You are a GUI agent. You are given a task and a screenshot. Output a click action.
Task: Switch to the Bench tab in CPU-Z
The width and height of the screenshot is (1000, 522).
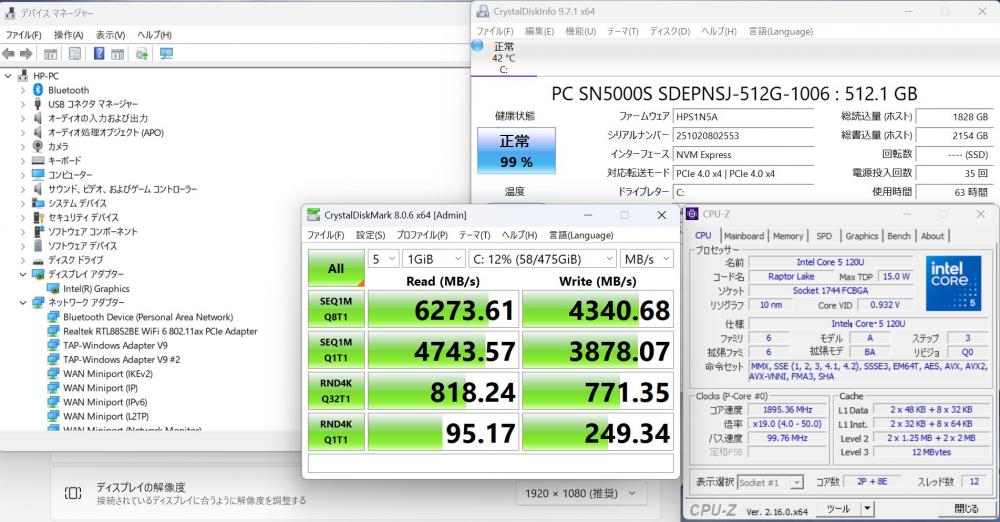pyautogui.click(x=899, y=235)
